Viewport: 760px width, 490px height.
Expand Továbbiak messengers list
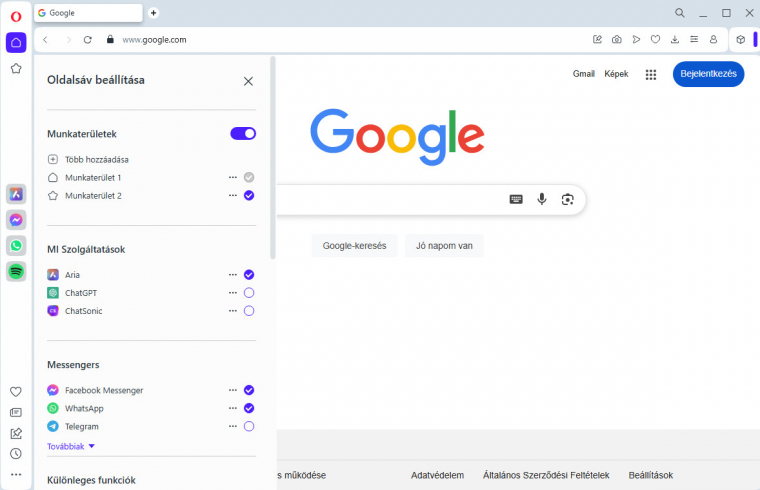point(71,446)
